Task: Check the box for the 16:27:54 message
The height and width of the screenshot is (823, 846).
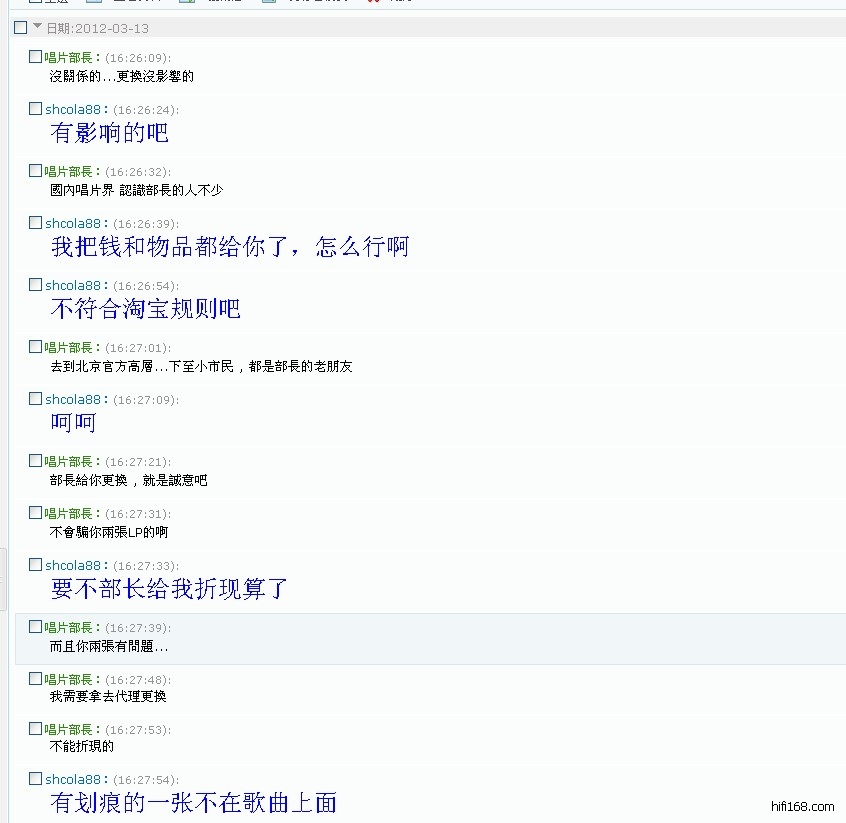Action: [x=36, y=779]
